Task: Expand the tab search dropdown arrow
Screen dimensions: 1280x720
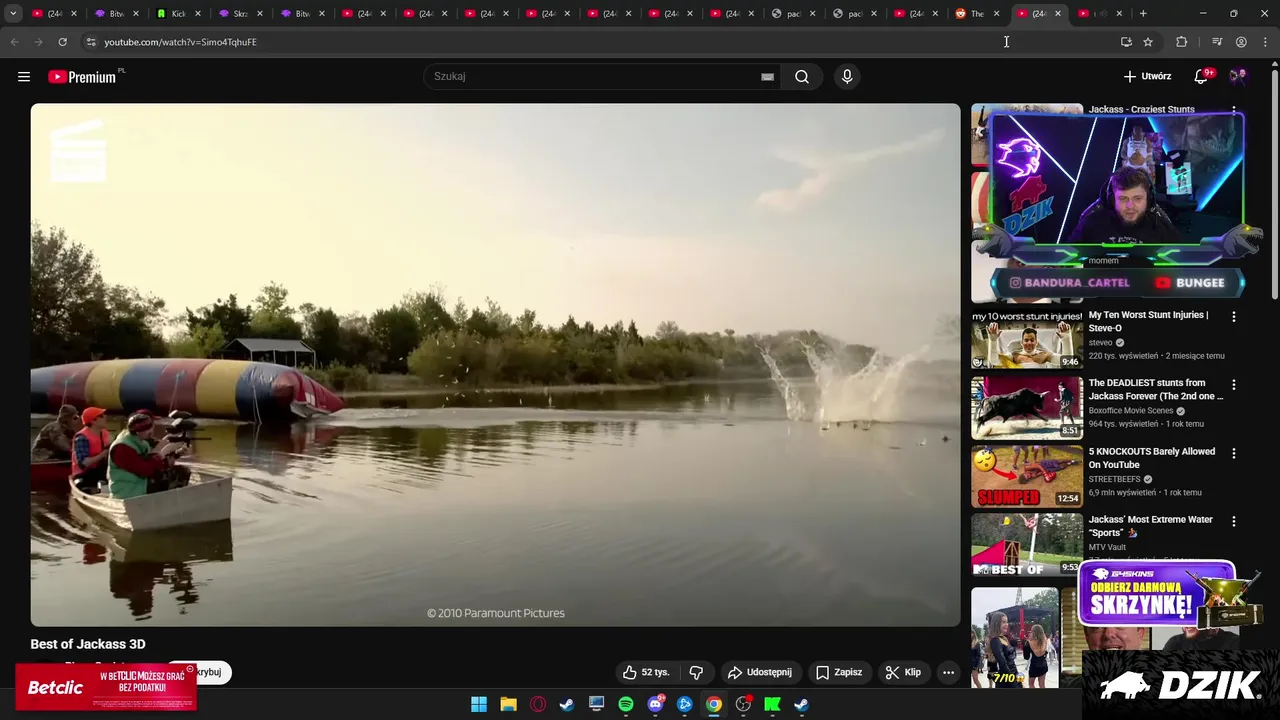Action: 13,14
